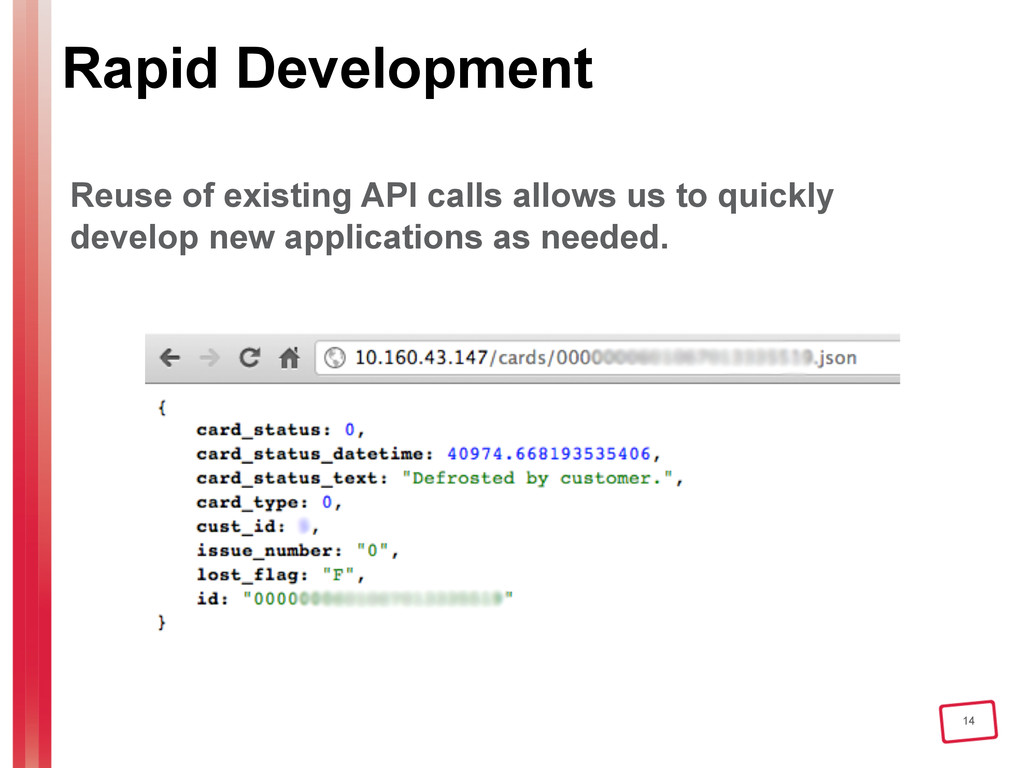Click the browser forward arrow

[210, 357]
